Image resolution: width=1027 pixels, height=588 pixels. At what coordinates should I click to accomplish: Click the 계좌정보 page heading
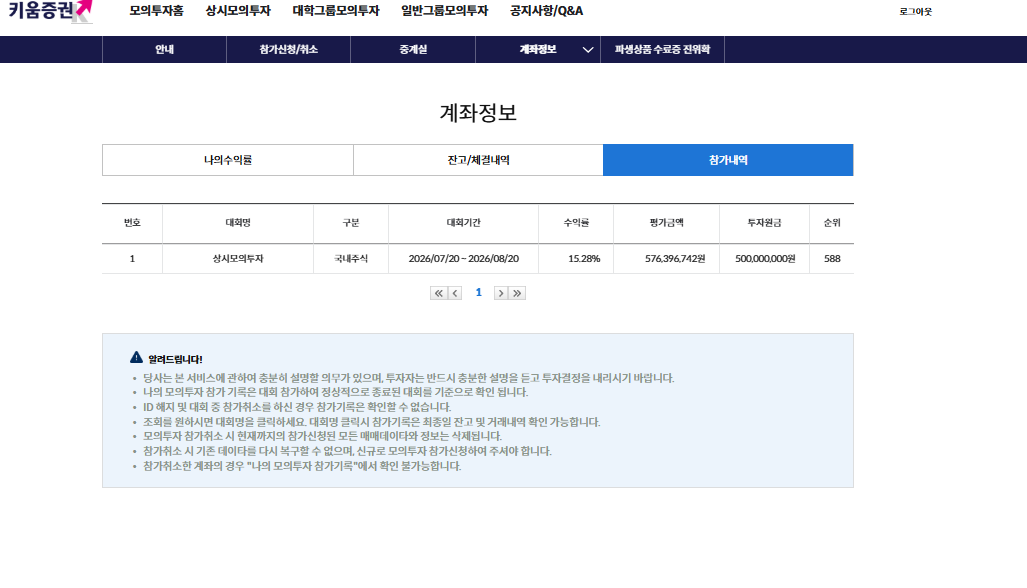click(478, 113)
